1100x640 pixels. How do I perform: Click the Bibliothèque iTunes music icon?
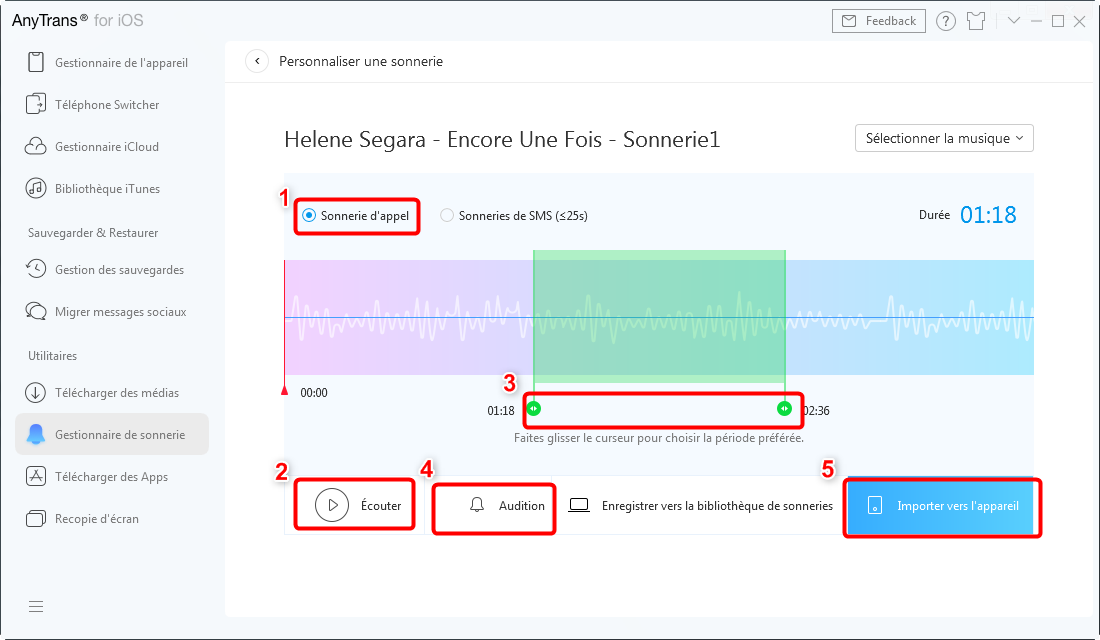(x=36, y=189)
